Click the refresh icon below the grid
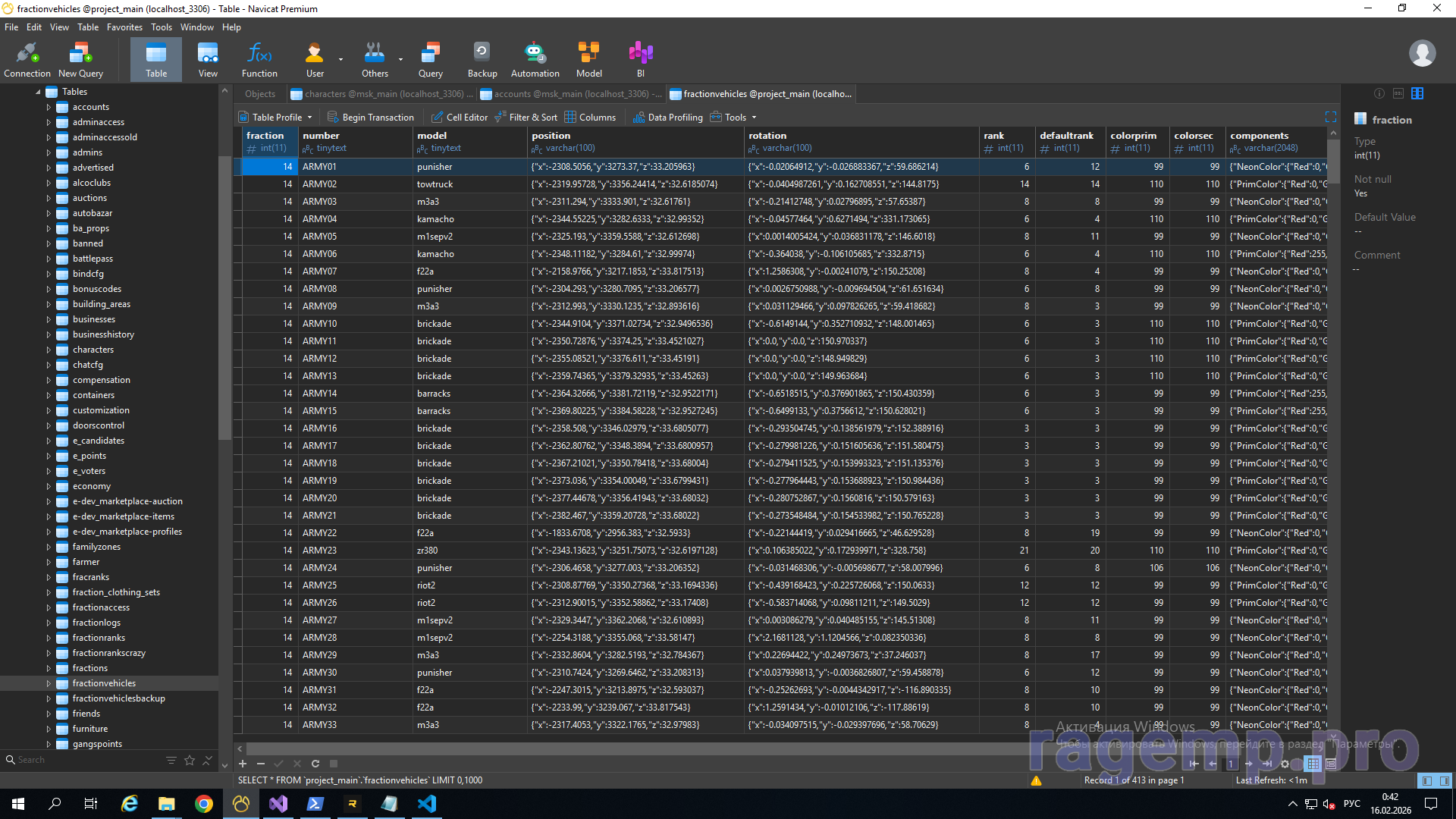 tap(315, 764)
